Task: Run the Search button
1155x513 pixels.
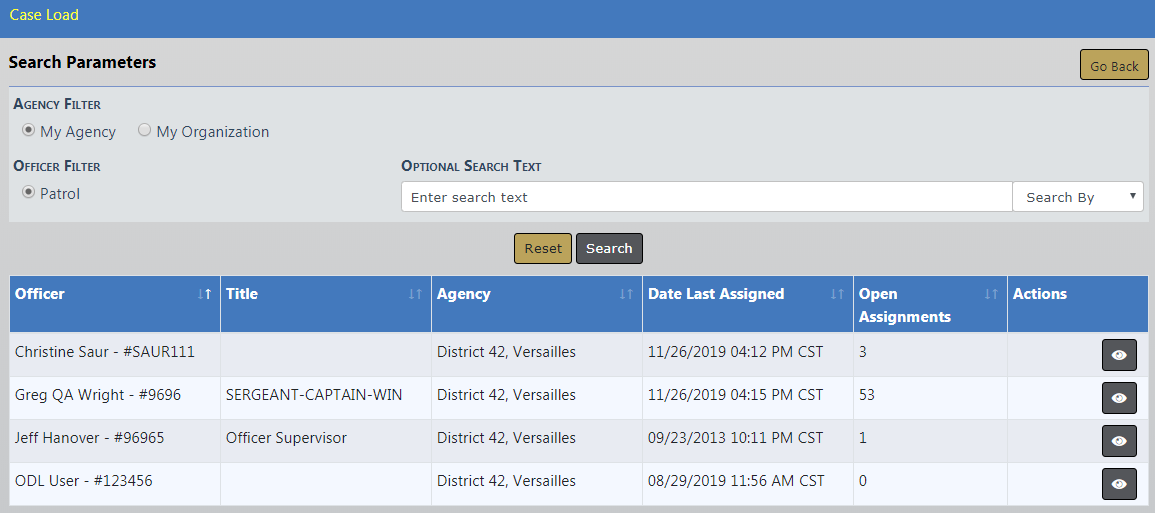Action: click(x=609, y=249)
